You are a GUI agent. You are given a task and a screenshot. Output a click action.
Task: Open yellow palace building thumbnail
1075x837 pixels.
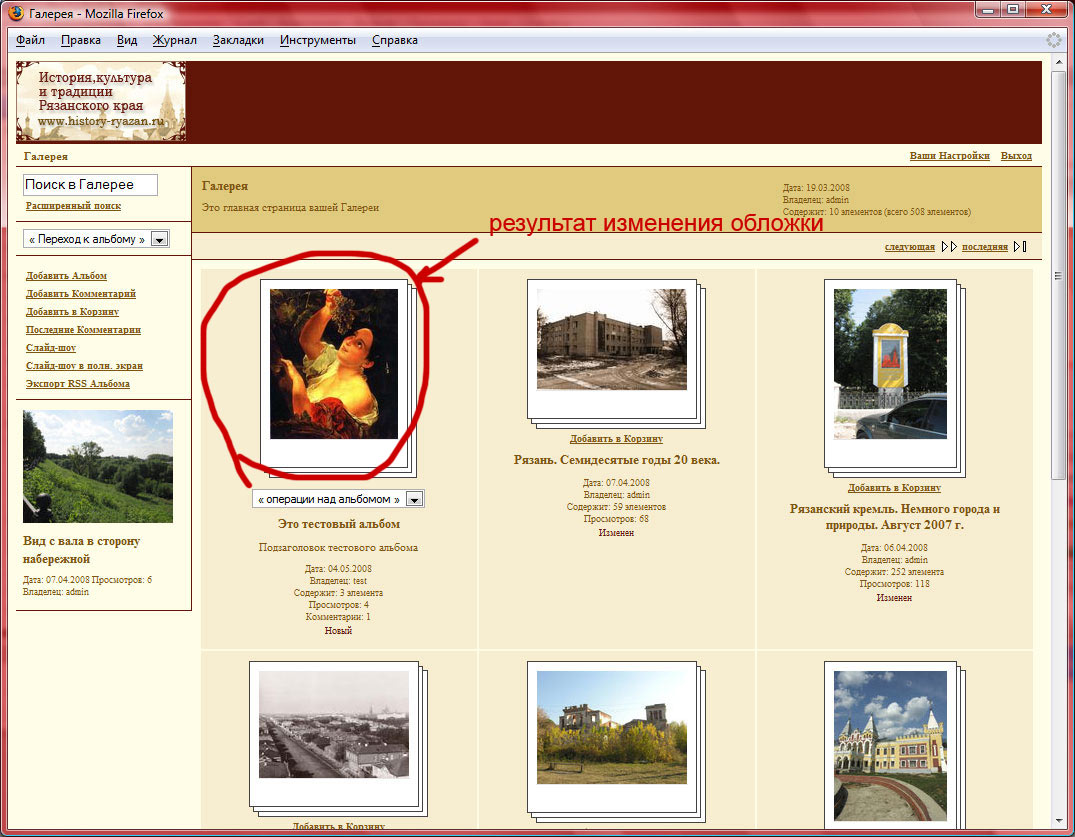[x=890, y=746]
